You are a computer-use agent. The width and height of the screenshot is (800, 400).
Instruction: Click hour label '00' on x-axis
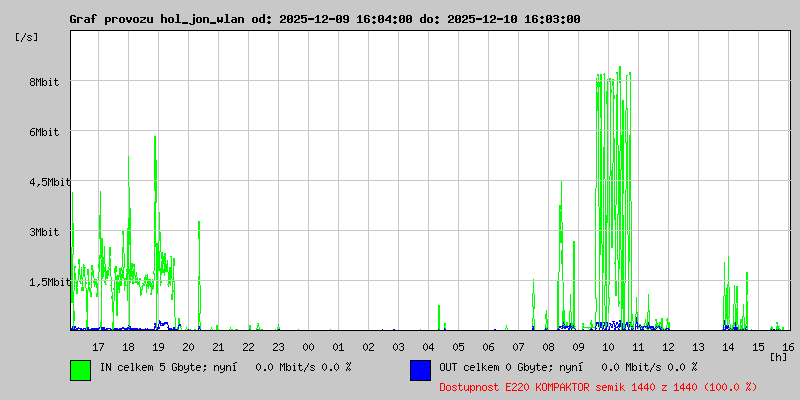pyautogui.click(x=308, y=347)
